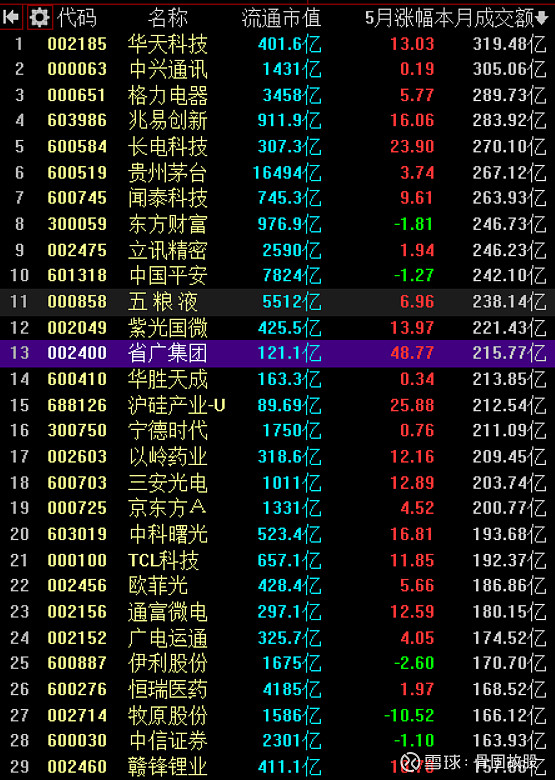Select stock row 紫光国微
Viewport: 555px width, 780px height.
278,327
